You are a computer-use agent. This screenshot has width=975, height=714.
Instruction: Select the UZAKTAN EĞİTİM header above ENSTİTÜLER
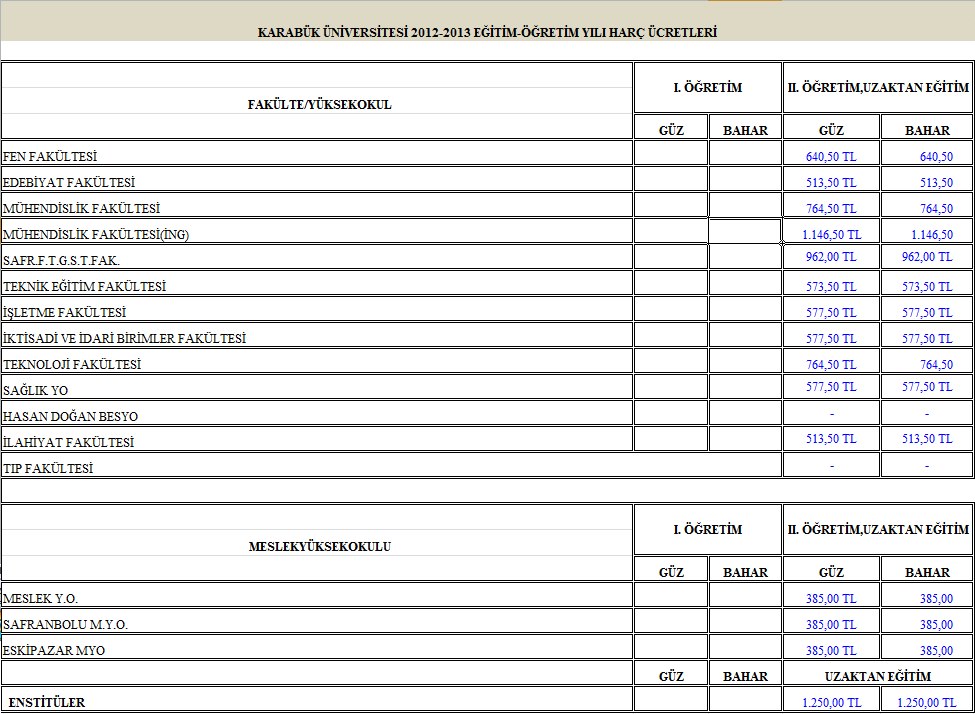pos(878,676)
